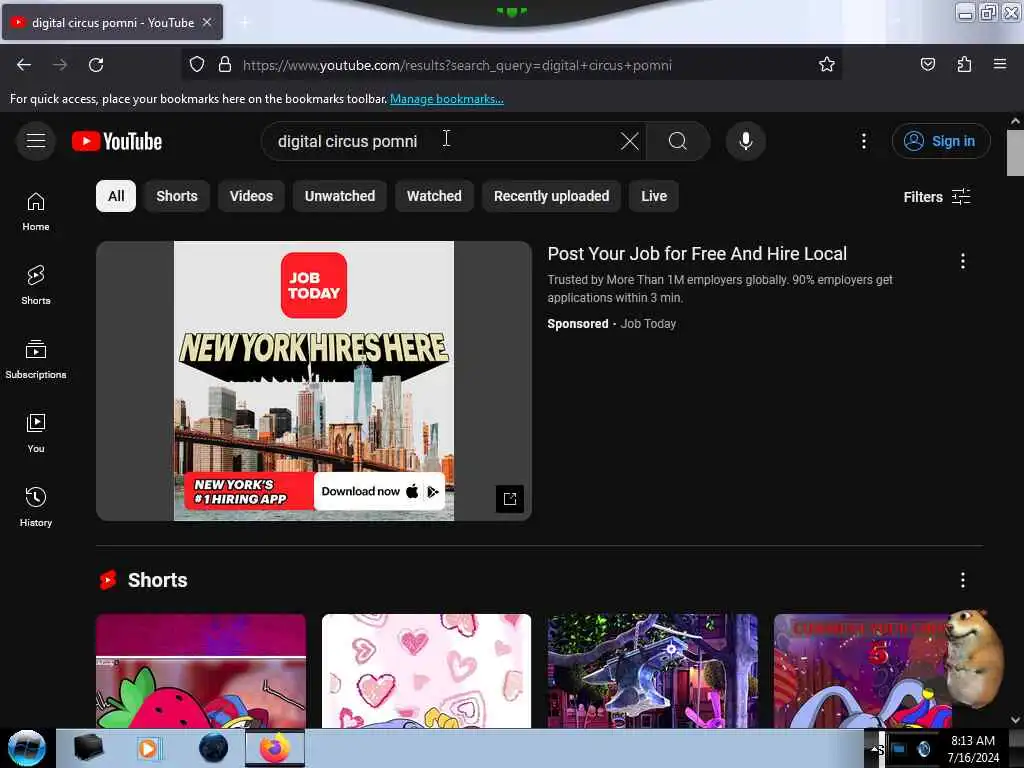Open the strawberry Pomni short thumbnail
The image size is (1024, 768).
[x=201, y=671]
